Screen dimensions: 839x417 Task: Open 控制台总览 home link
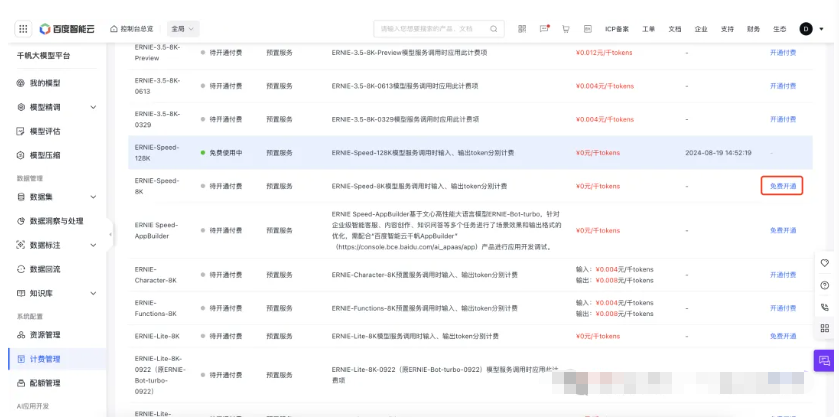pyautogui.click(x=132, y=29)
